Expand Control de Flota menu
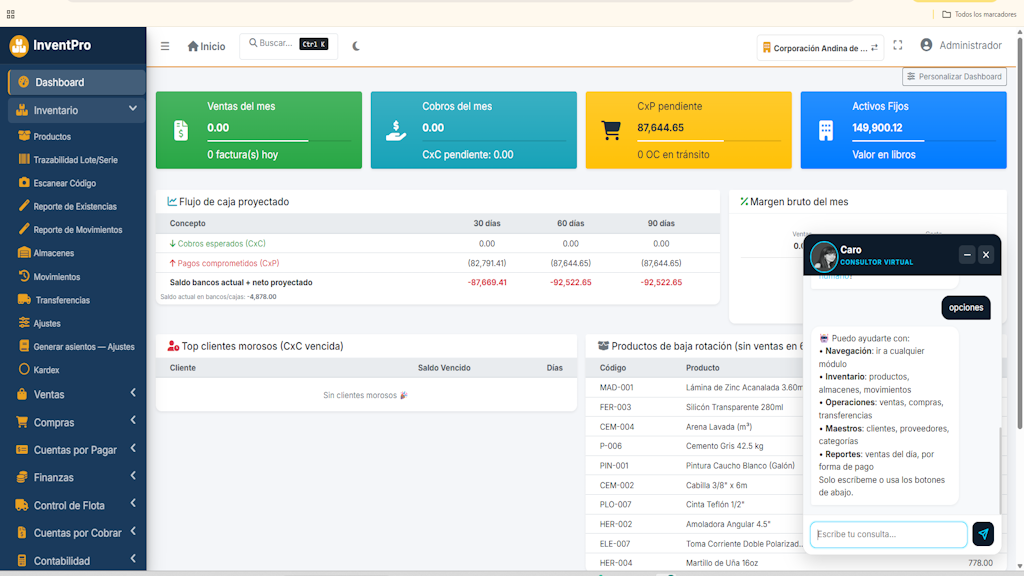 tap(76, 505)
